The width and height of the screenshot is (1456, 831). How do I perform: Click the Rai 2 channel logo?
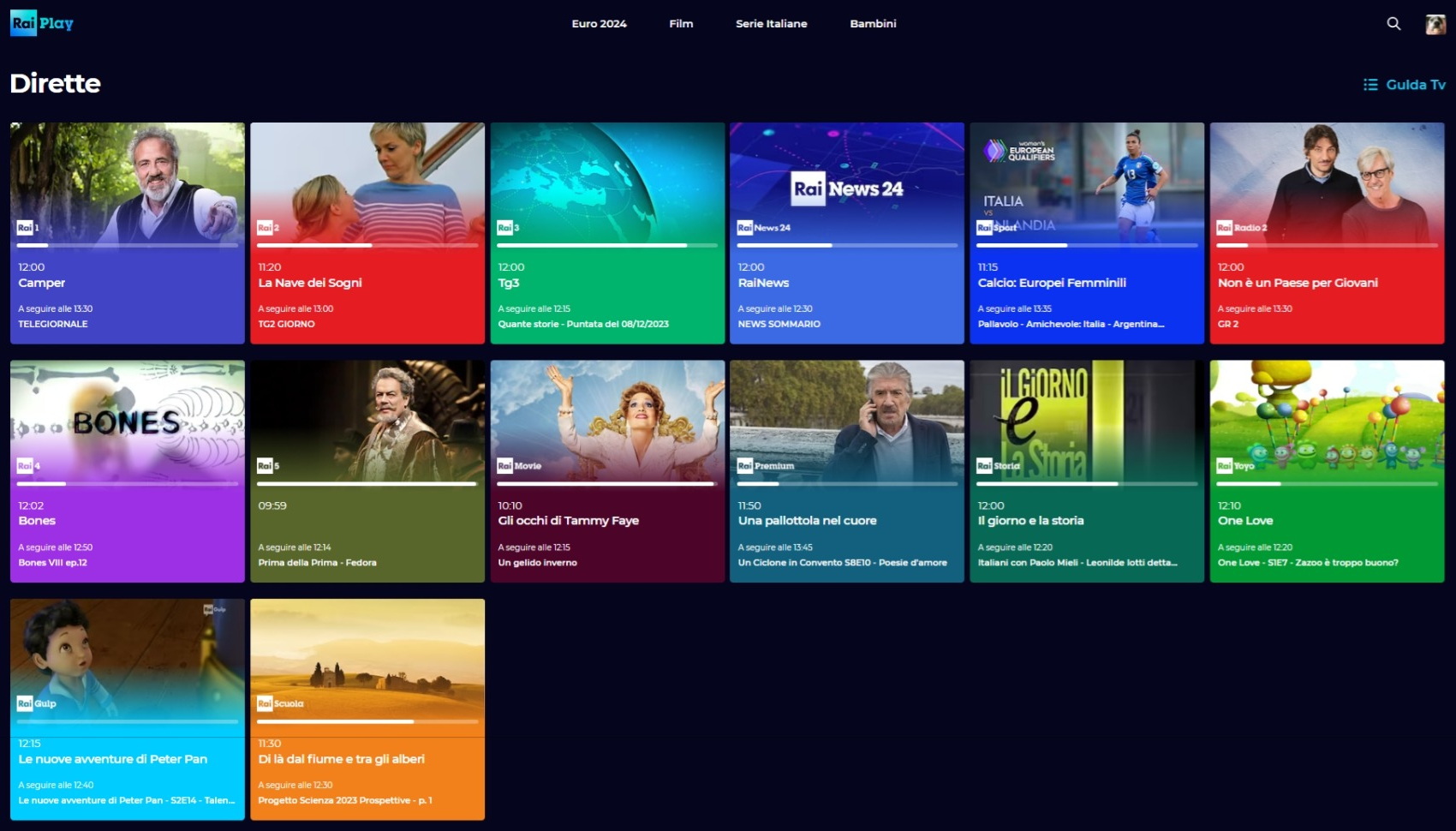(x=269, y=227)
